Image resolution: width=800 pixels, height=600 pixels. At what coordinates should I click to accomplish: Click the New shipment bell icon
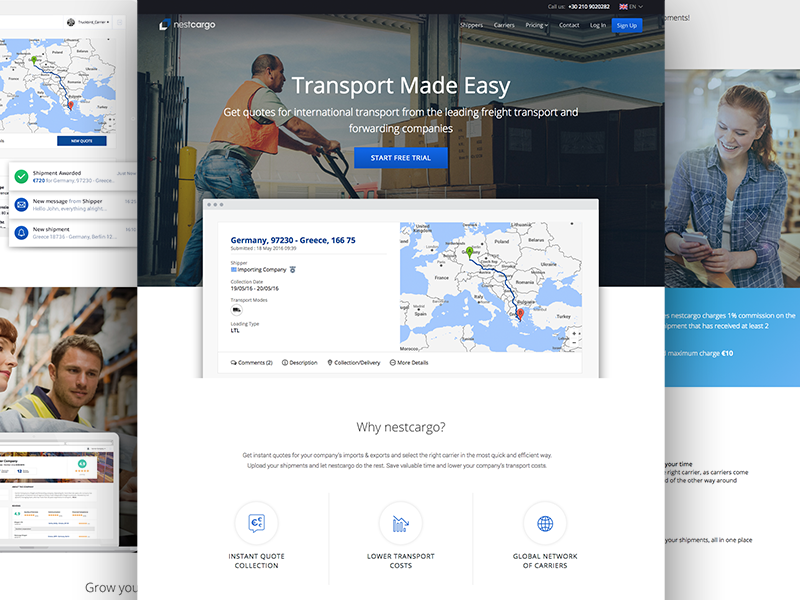click(x=21, y=233)
